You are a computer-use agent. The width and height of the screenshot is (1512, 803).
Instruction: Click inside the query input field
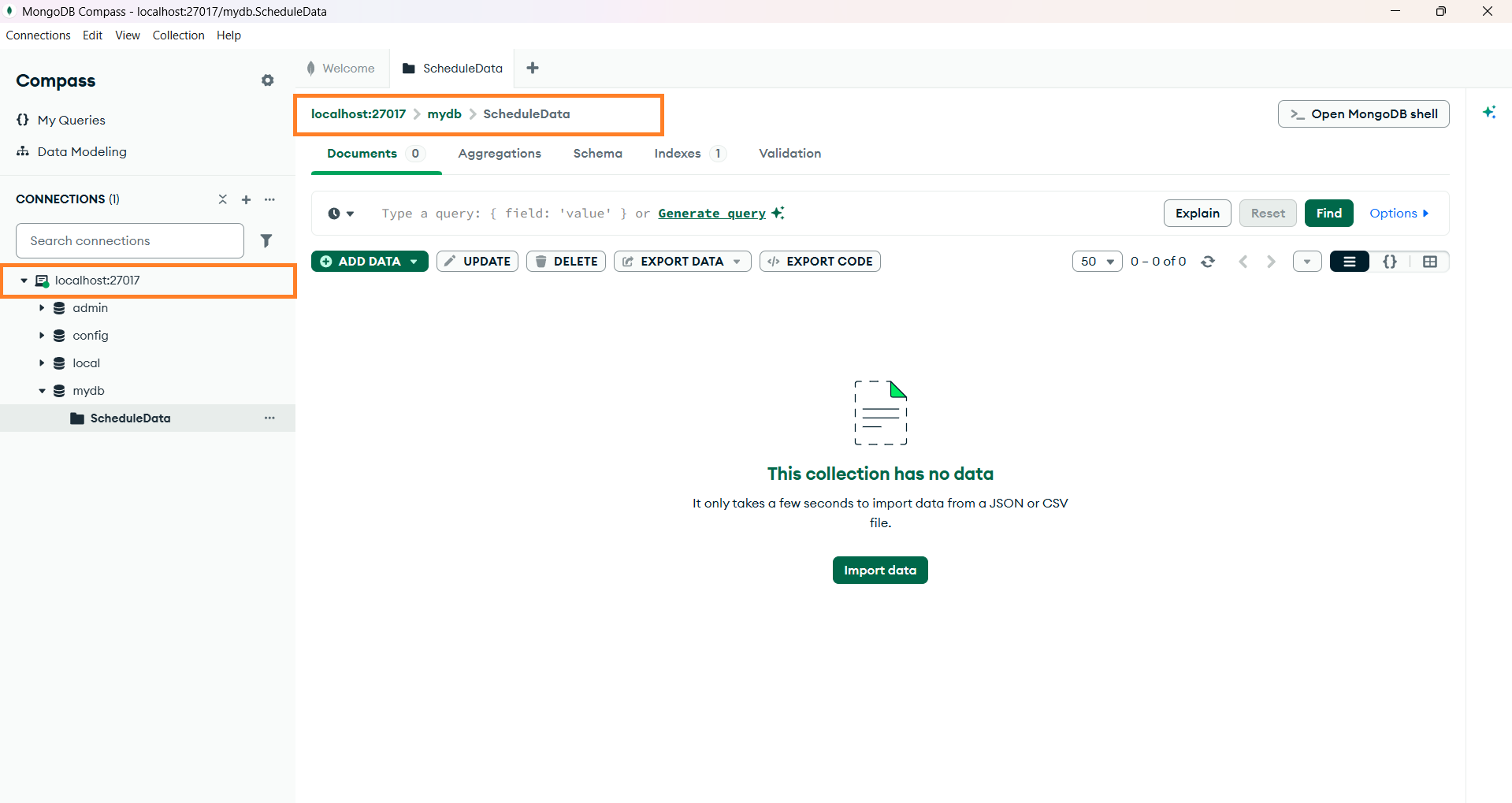click(x=552, y=213)
